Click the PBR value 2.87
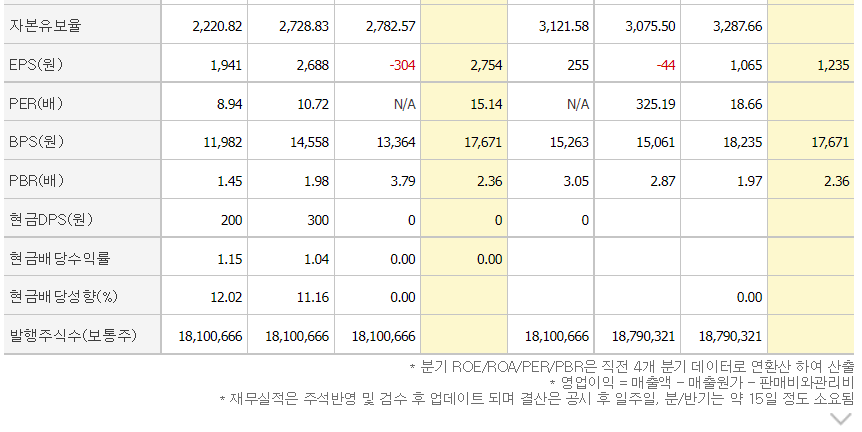This screenshot has width=862, height=432. (x=663, y=181)
